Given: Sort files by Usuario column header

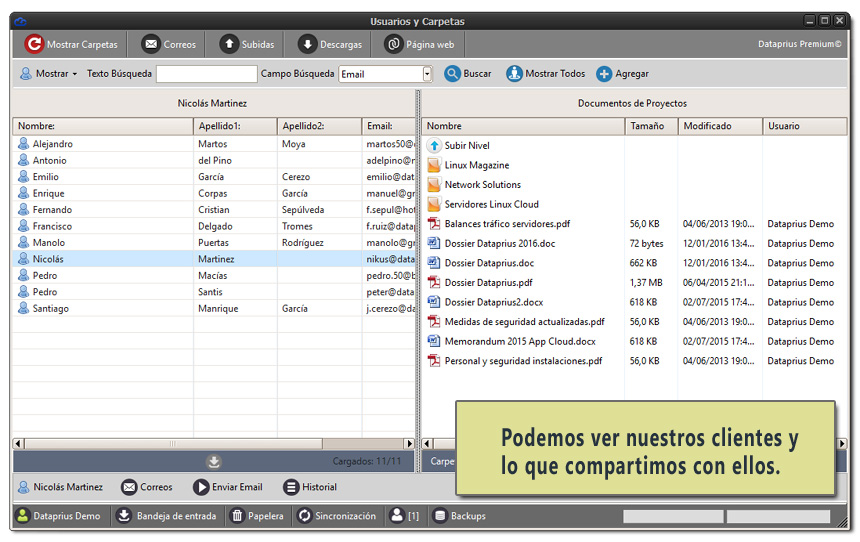Looking at the screenshot, I should [805, 126].
